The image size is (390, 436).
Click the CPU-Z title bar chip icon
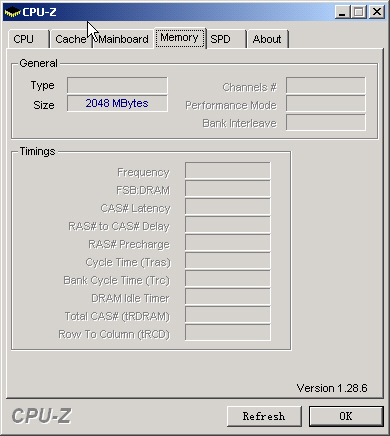tap(13, 13)
